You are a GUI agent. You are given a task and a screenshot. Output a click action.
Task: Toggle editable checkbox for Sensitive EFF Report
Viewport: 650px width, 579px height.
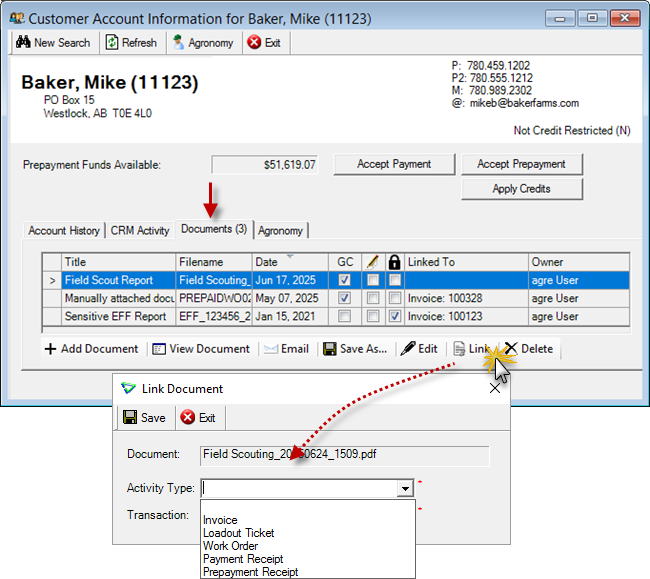(x=373, y=316)
